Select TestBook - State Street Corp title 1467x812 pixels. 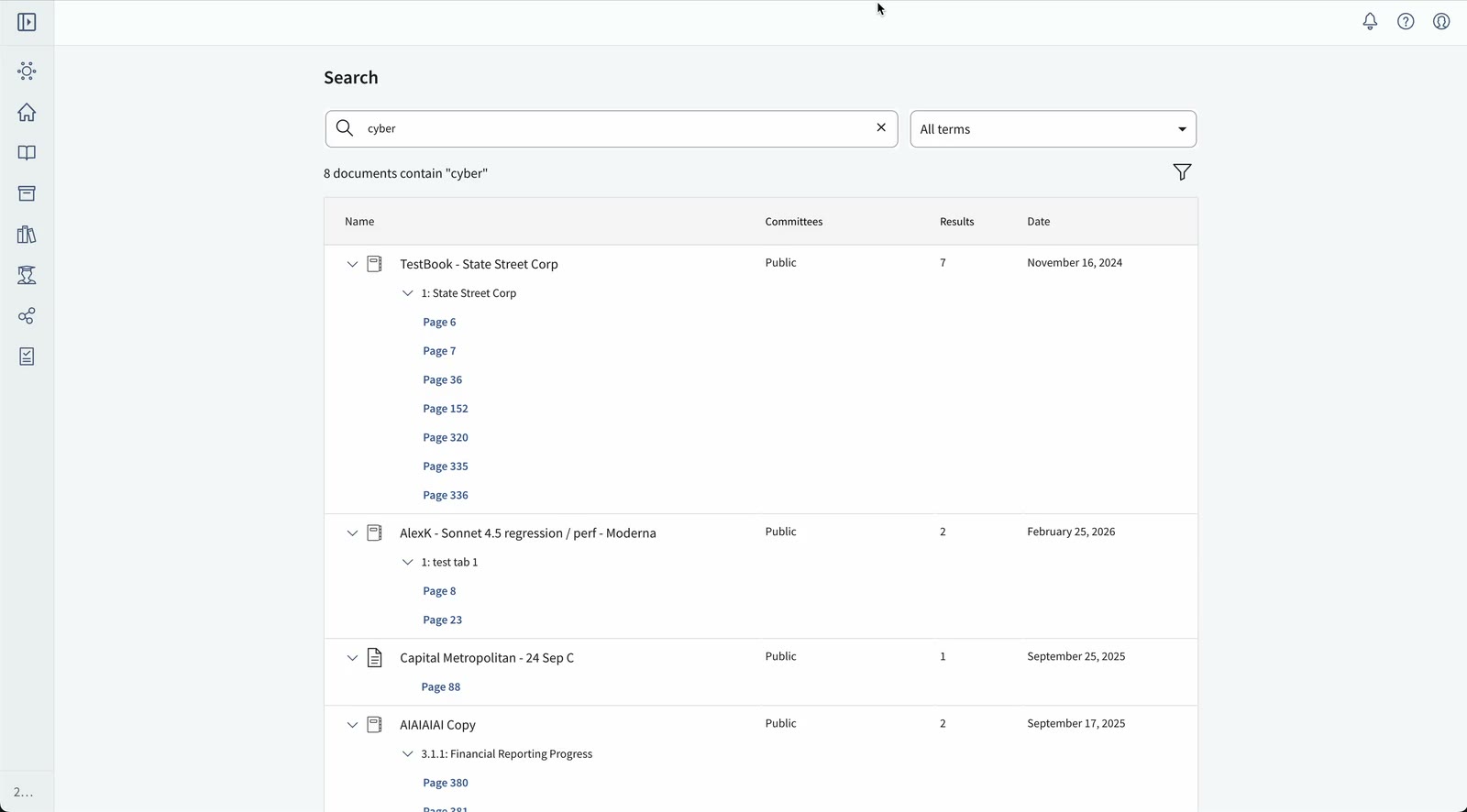tap(479, 264)
